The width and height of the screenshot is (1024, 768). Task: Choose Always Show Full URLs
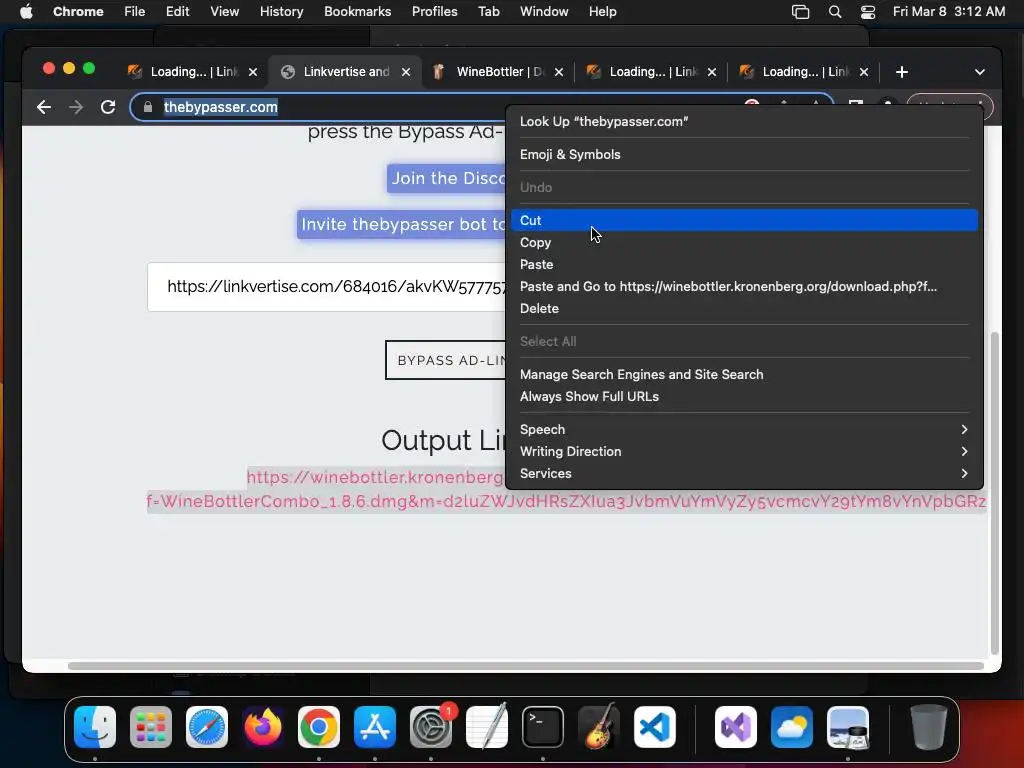coord(744,396)
